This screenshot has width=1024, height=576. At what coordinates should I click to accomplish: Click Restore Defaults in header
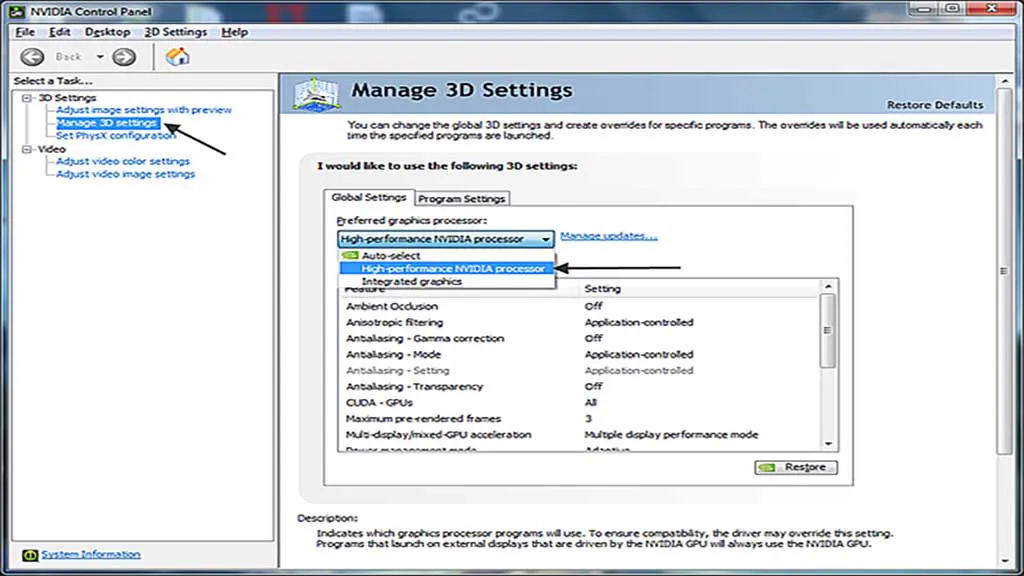935,105
